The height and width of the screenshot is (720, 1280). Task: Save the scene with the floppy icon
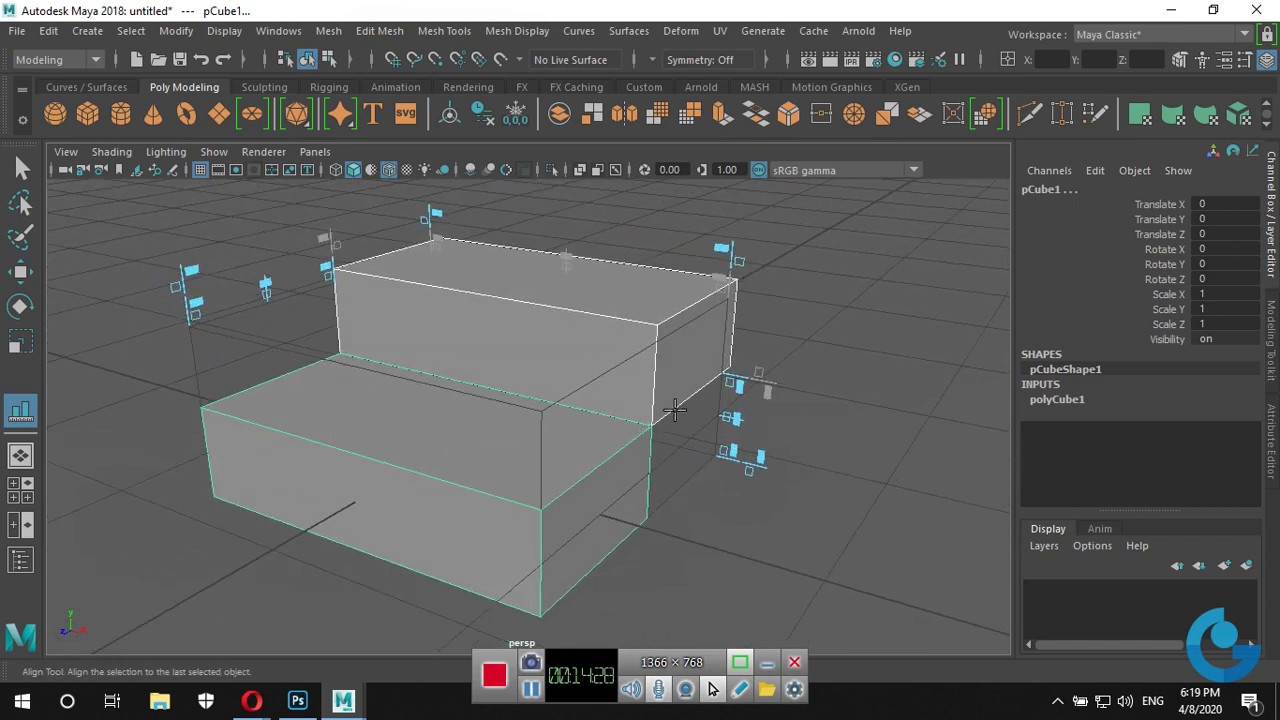tap(180, 60)
